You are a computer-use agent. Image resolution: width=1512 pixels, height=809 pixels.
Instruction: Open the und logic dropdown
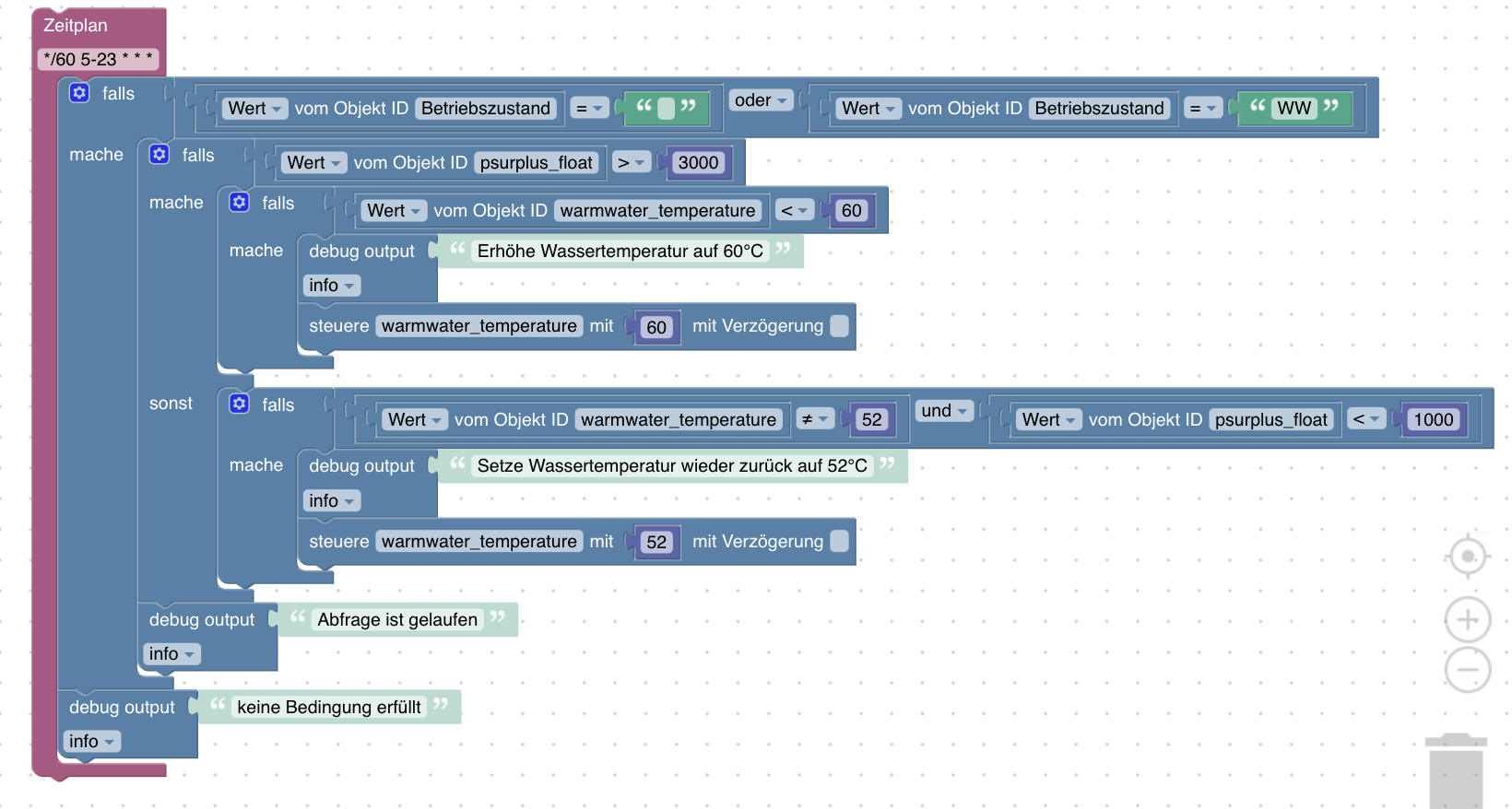tap(945, 411)
